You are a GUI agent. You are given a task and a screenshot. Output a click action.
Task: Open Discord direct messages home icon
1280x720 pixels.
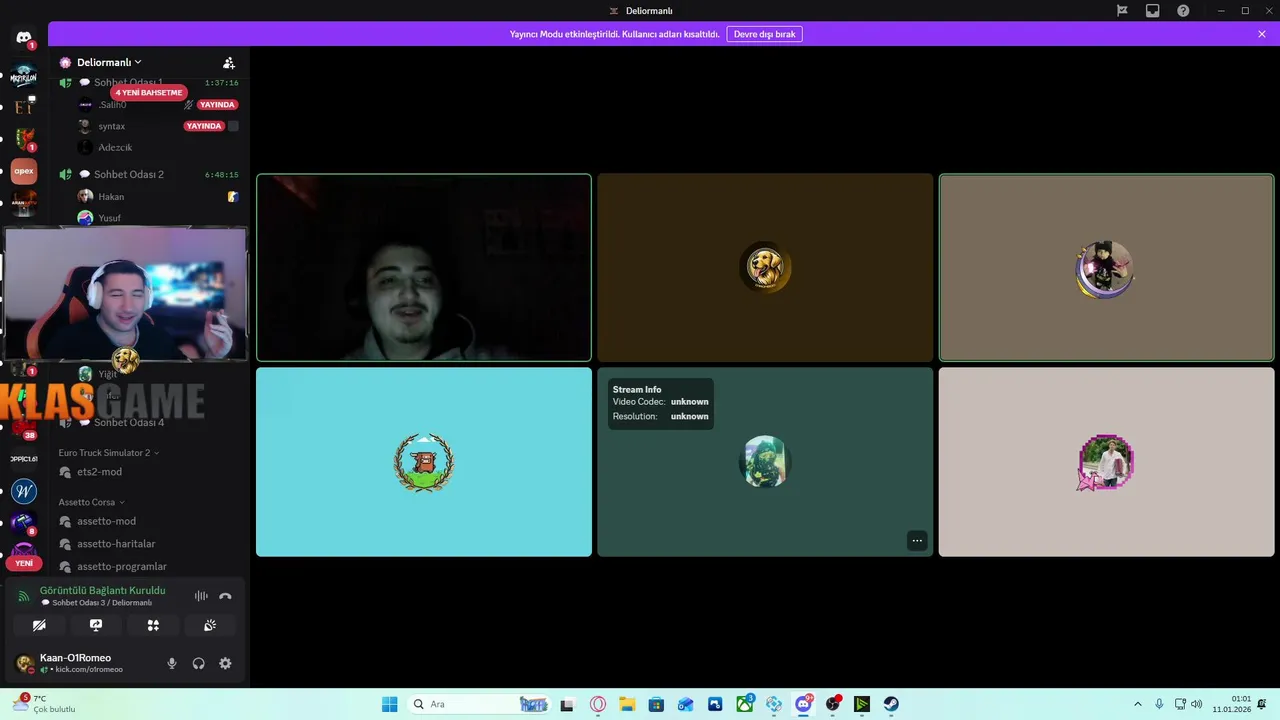[24, 38]
